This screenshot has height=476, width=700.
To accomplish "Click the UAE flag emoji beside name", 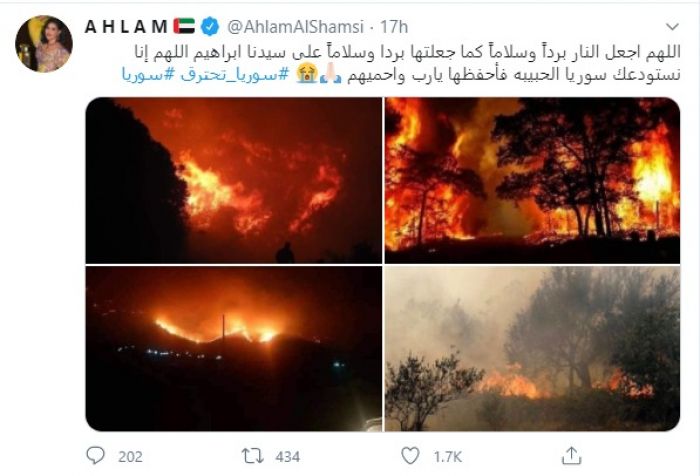I will coord(184,26).
